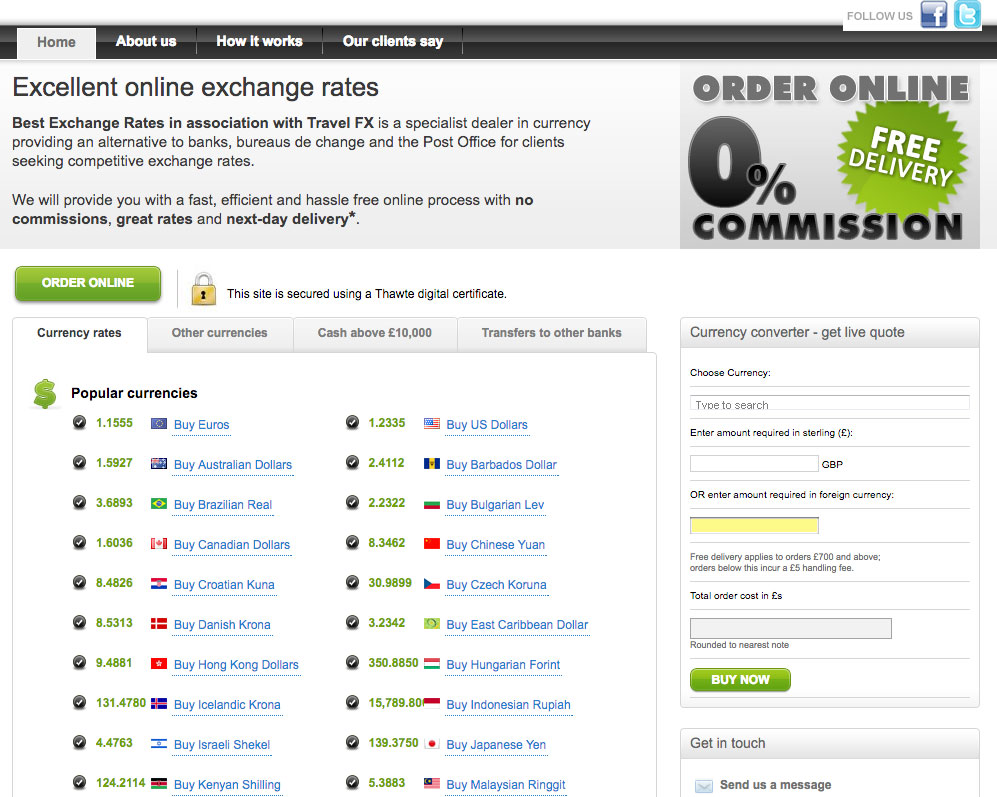Switch to the Other currencies tab
Viewport: 997px width, 797px height.
(x=219, y=333)
